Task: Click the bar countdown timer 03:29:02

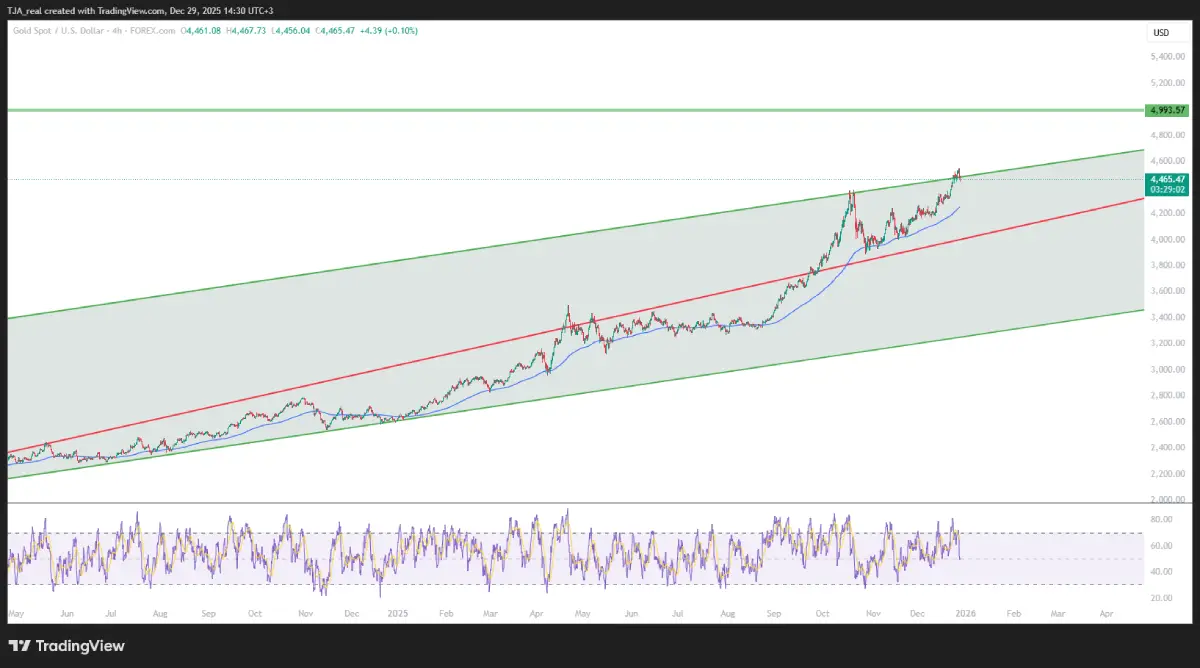Action: point(1167,189)
